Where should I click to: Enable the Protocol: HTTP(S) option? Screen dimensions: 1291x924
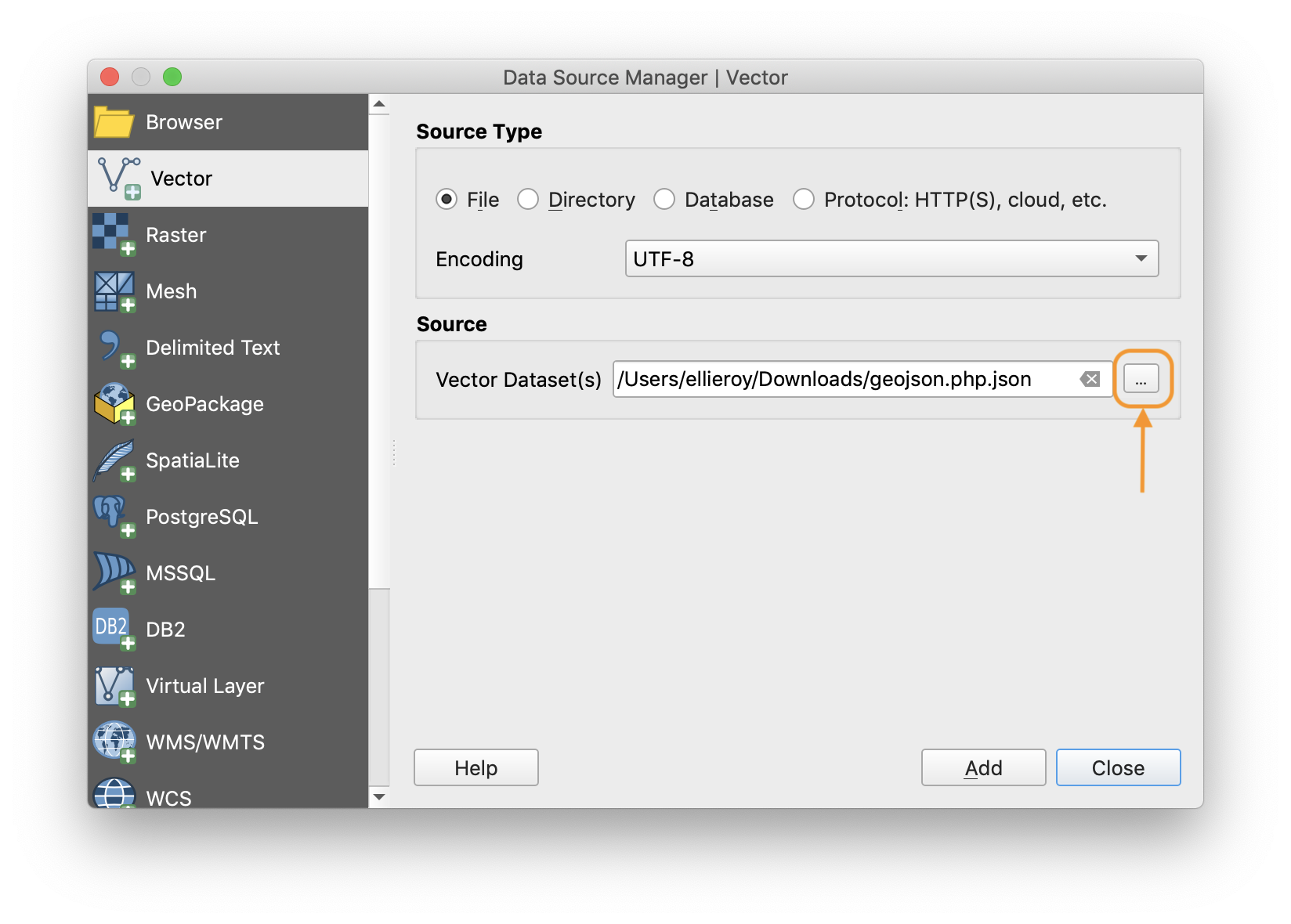pos(804,200)
